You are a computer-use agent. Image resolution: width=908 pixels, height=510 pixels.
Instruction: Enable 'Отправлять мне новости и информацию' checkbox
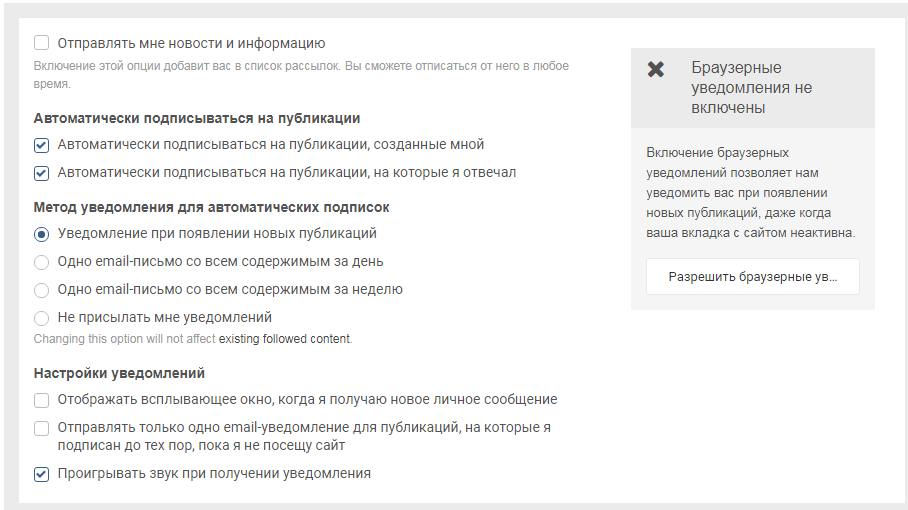[41, 43]
